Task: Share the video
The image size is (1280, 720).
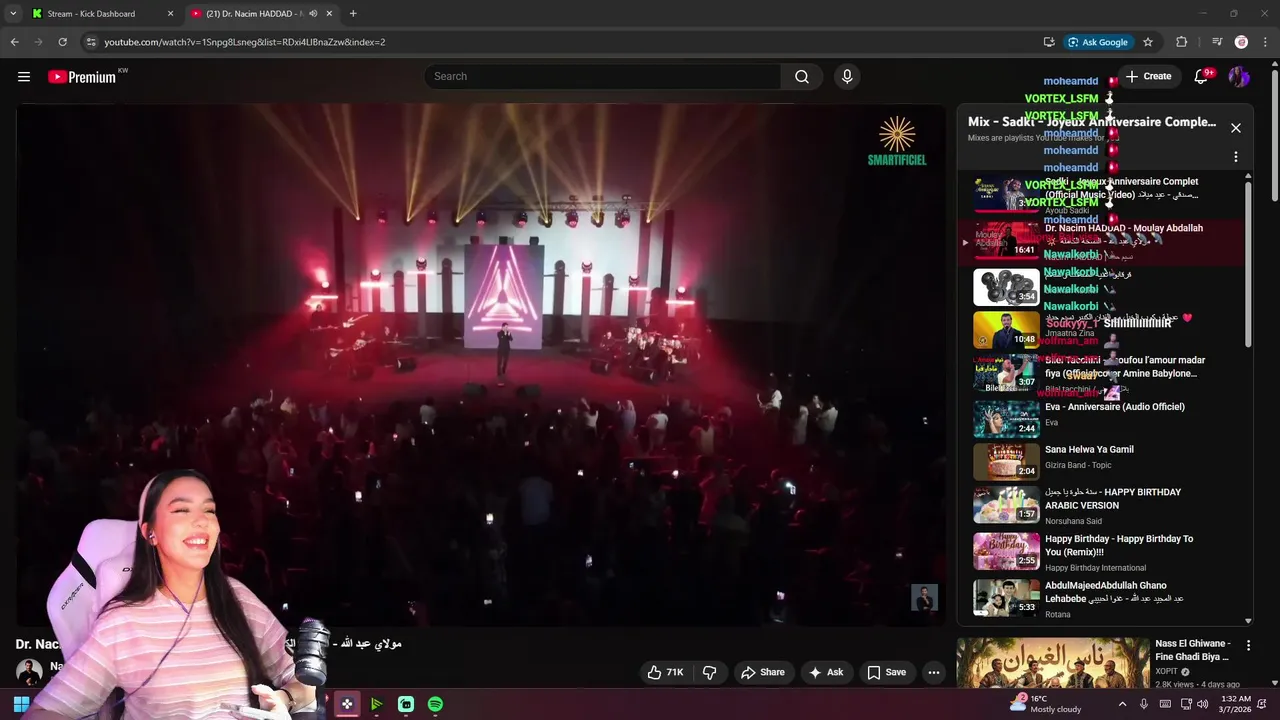Action: click(x=762, y=672)
